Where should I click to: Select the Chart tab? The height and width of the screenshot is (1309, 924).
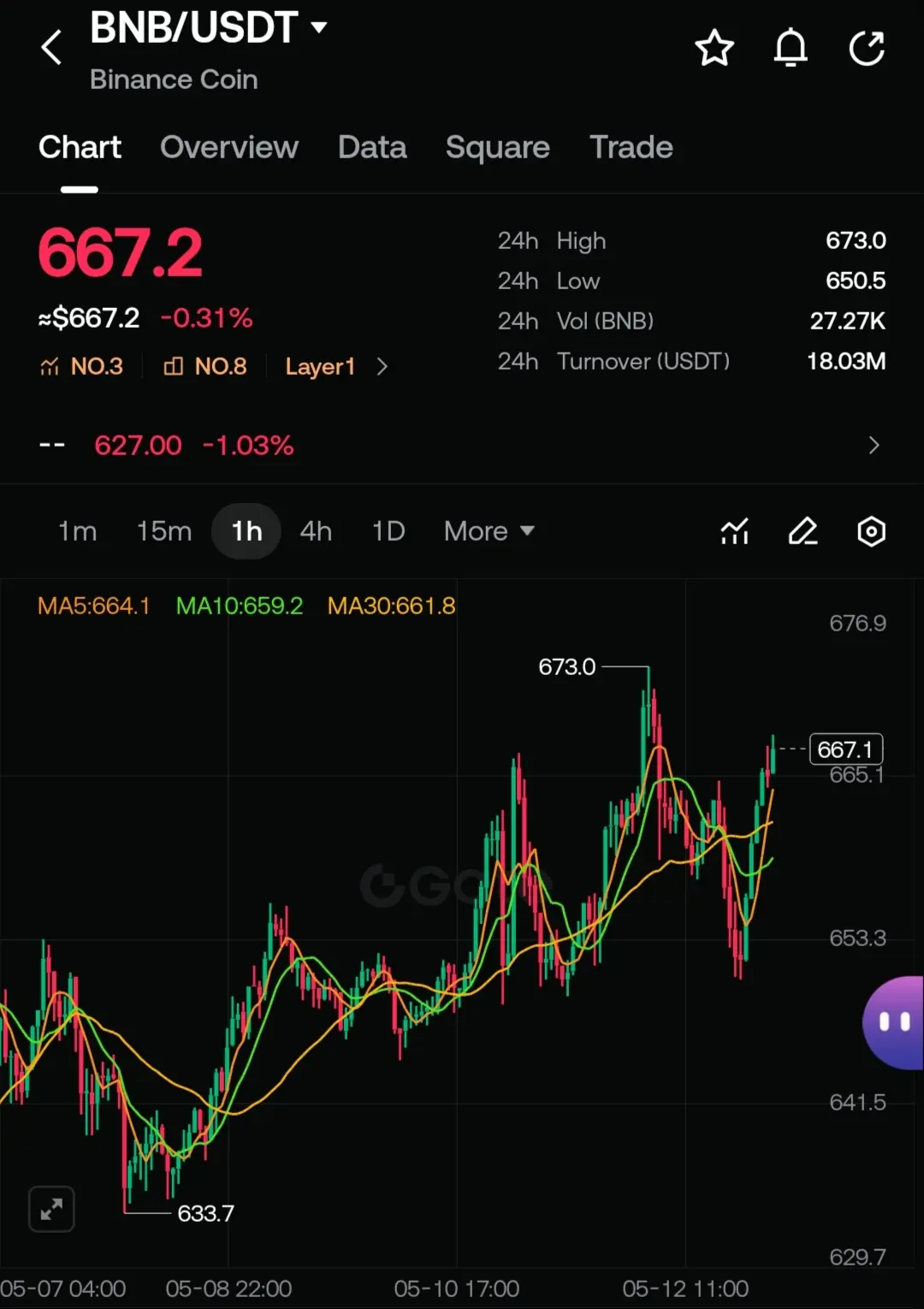tap(80, 147)
